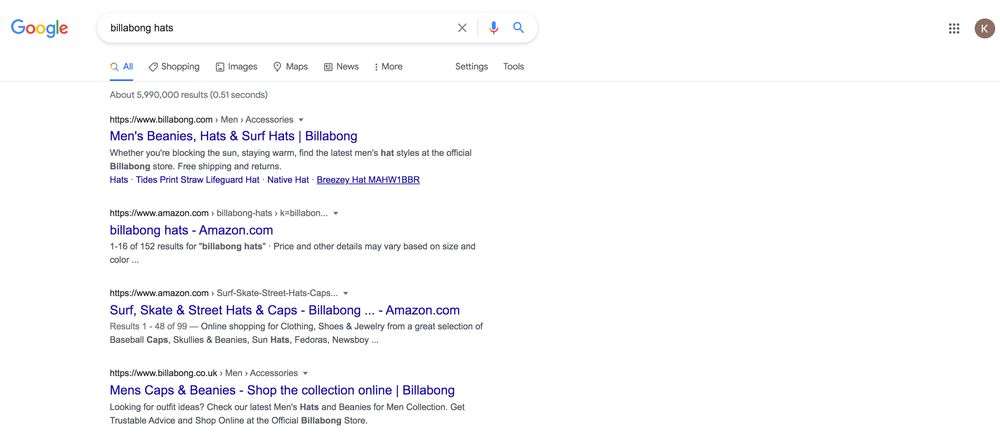1000x434 pixels.
Task: Open Men's Beanies, Hats & Surf Hats result
Action: click(233, 136)
